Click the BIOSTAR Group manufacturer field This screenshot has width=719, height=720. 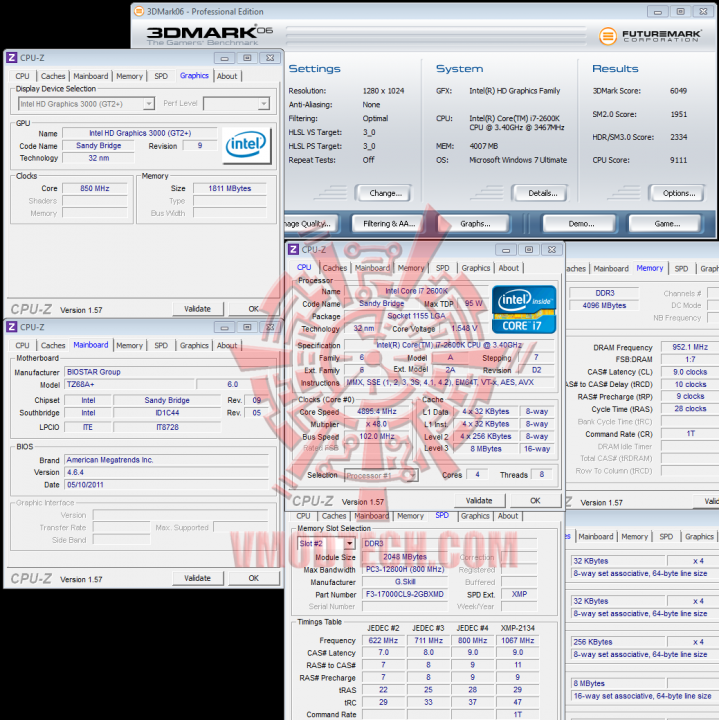pyautogui.click(x=167, y=372)
